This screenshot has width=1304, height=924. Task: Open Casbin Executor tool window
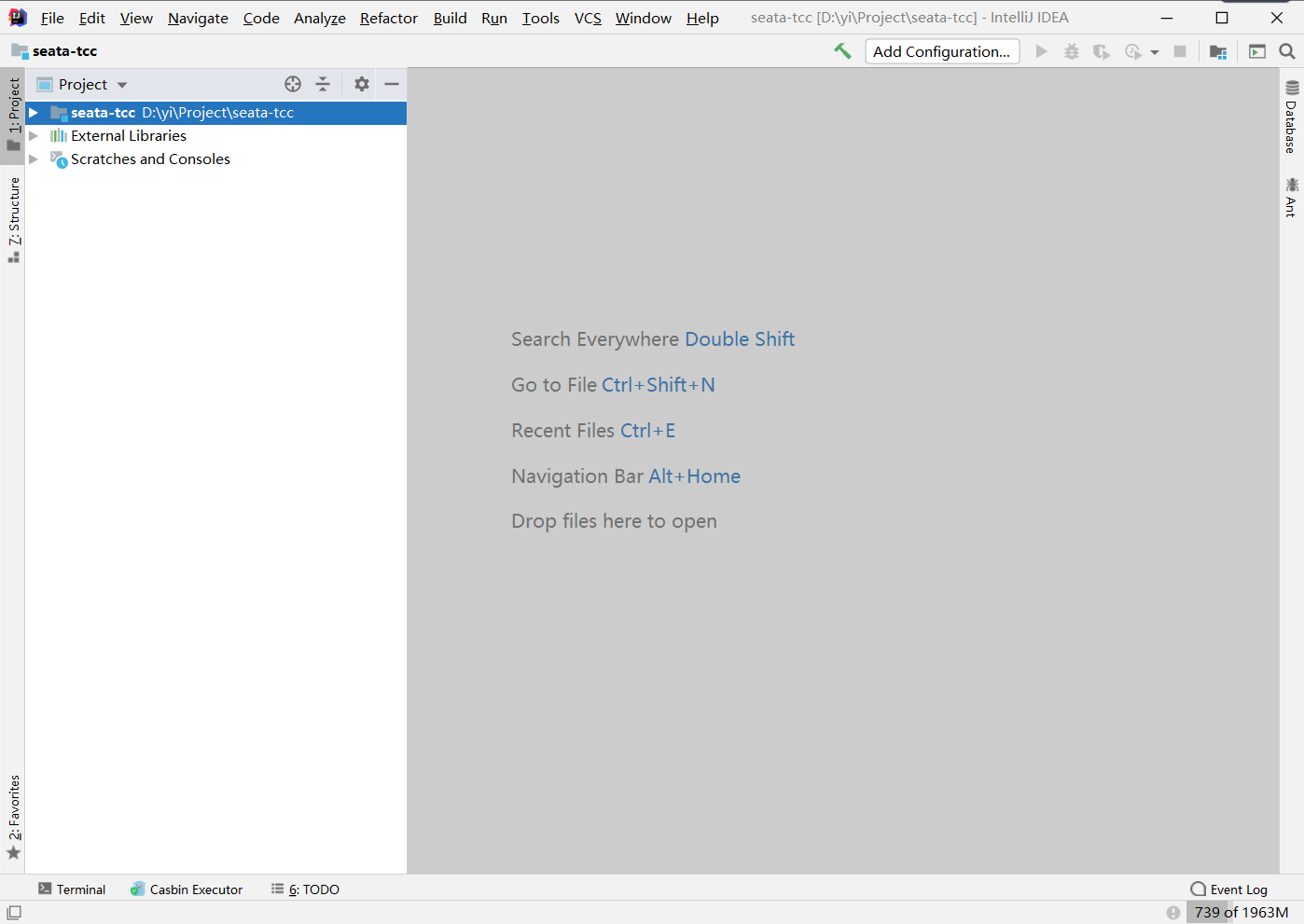click(x=187, y=890)
